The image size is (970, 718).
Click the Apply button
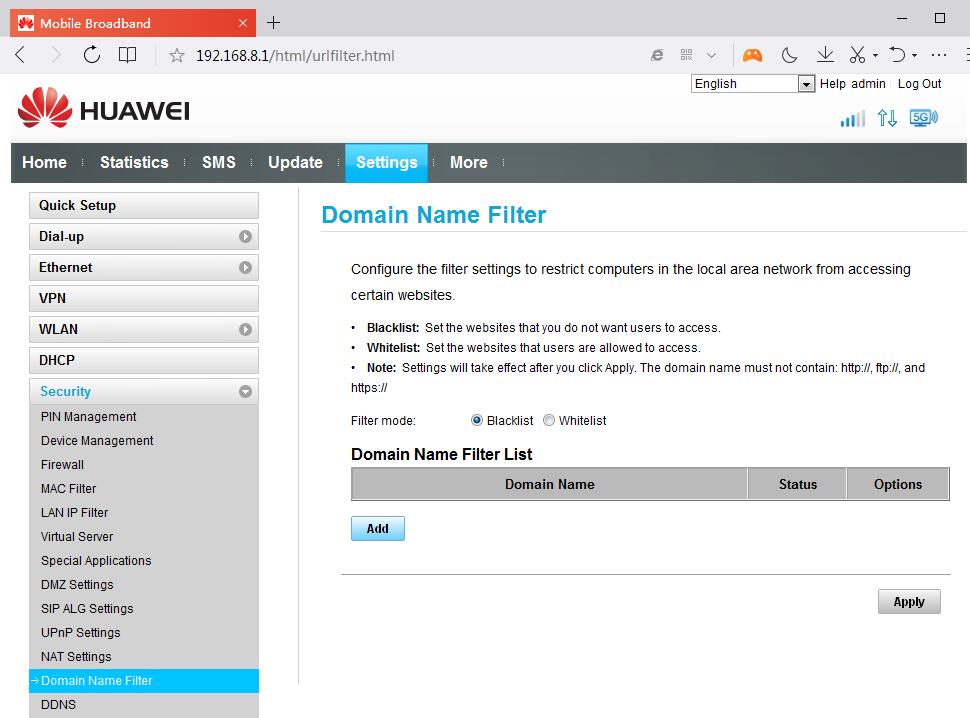[909, 602]
